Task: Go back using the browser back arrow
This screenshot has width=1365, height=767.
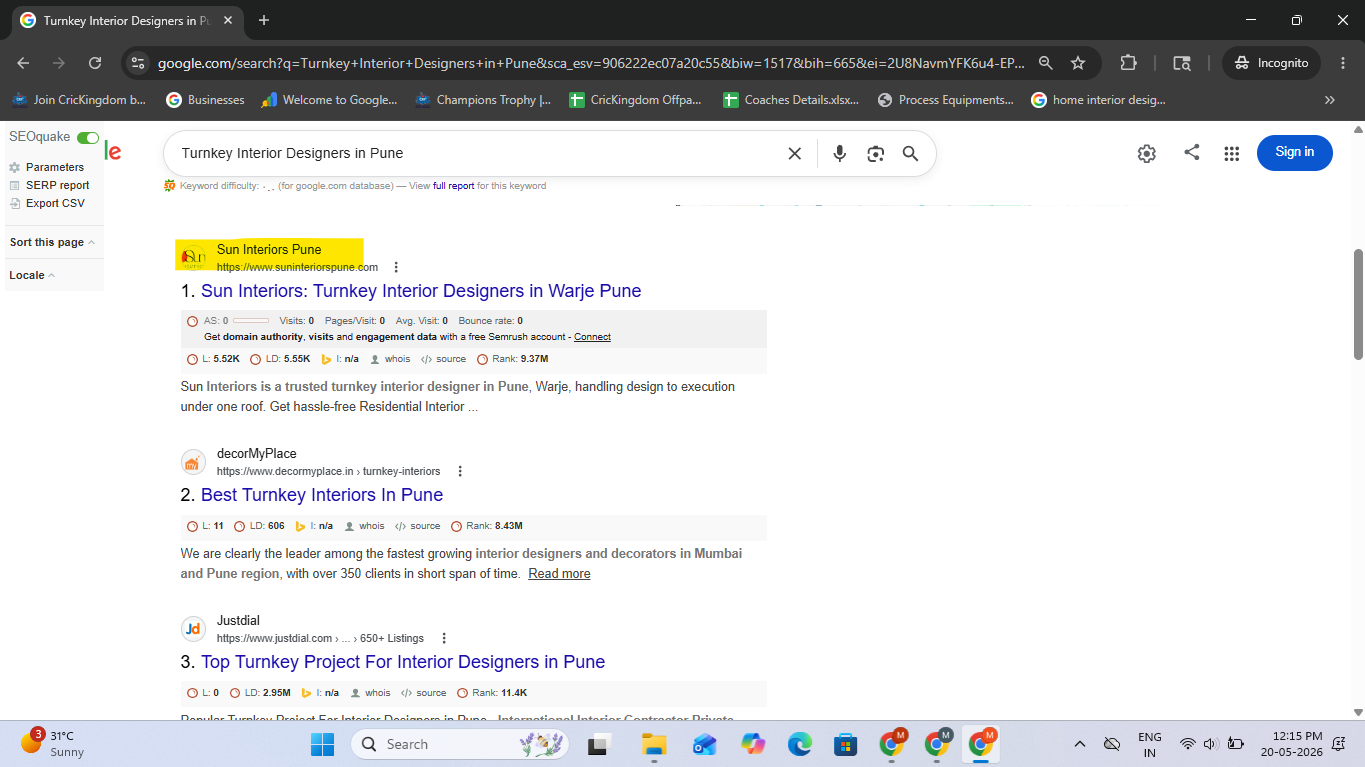Action: (23, 63)
